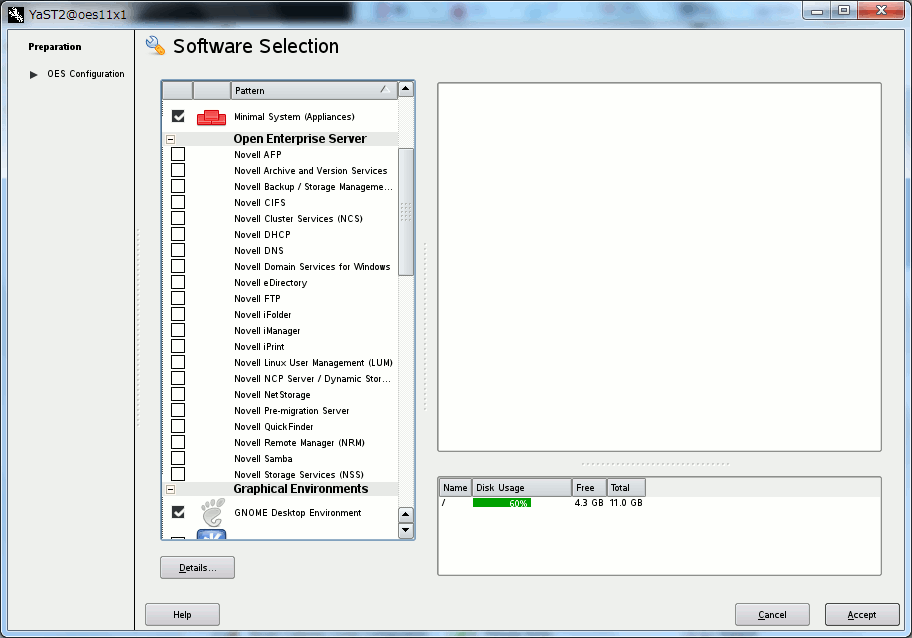Click the Software Selection wrench icon
The image size is (912, 638).
[155, 45]
